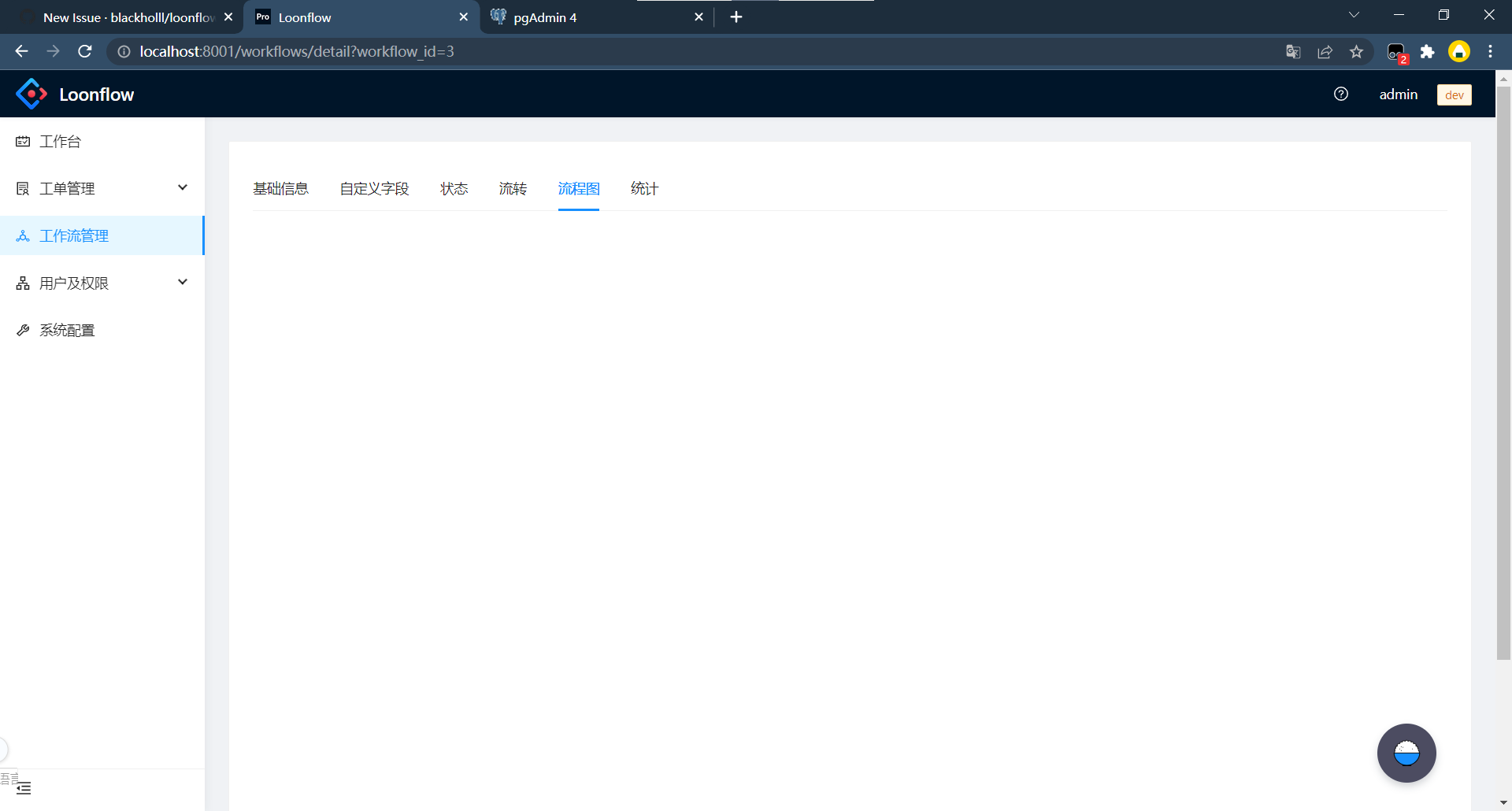Image resolution: width=1512 pixels, height=811 pixels.
Task: Click the Loonflow logo icon
Action: [x=31, y=94]
